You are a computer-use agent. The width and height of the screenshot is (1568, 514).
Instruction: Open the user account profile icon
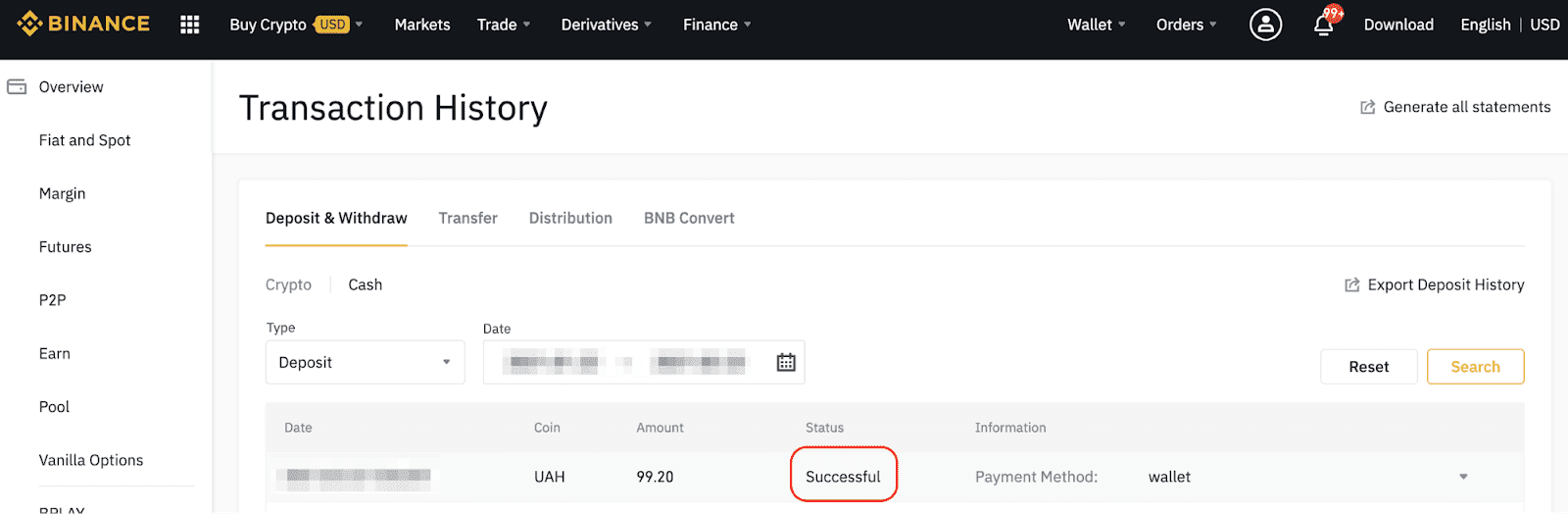1265,25
